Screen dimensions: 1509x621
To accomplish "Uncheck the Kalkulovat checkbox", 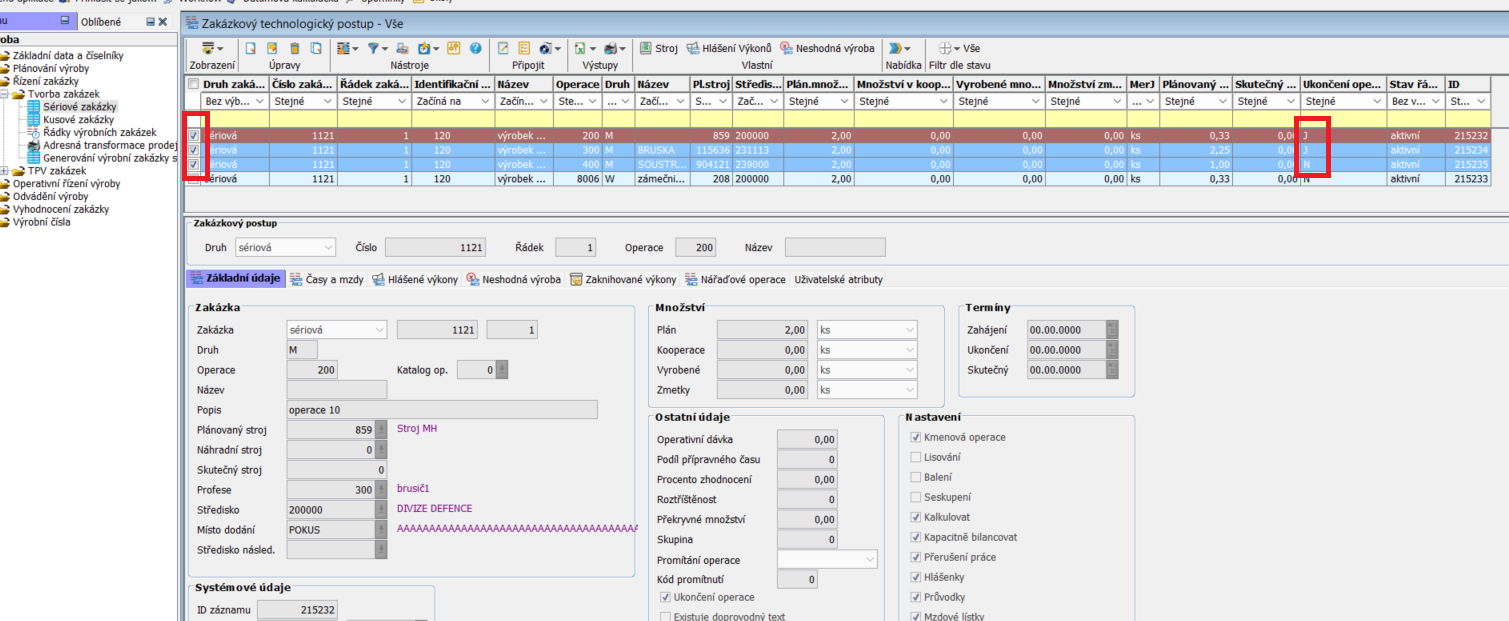I will click(916, 517).
